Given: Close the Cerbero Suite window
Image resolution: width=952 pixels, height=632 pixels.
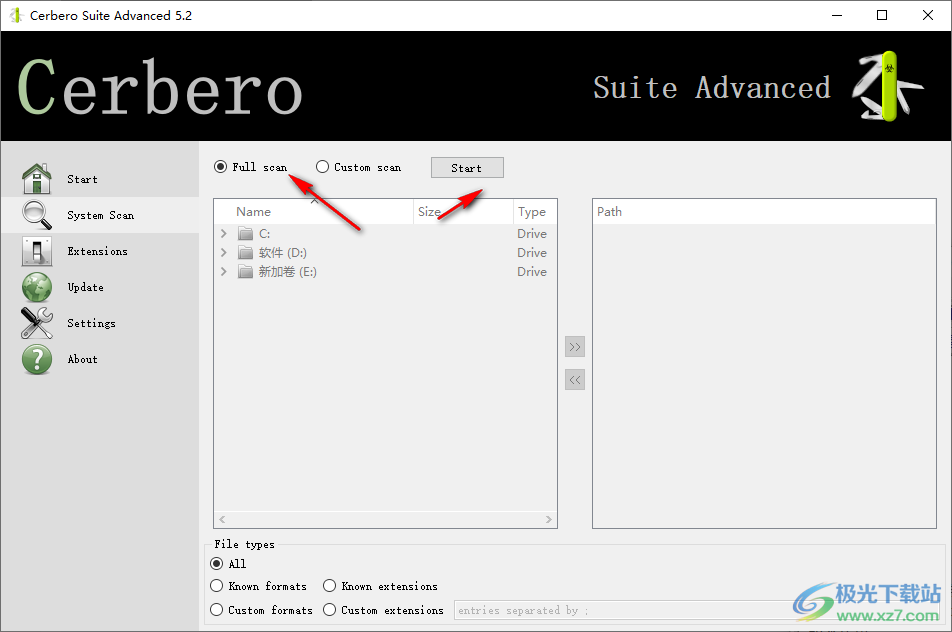Looking at the screenshot, I should tap(928, 15).
